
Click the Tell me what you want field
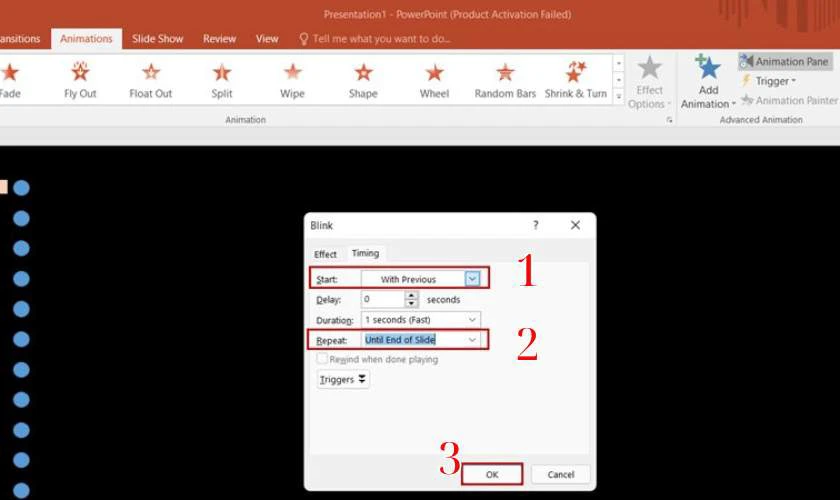381,39
